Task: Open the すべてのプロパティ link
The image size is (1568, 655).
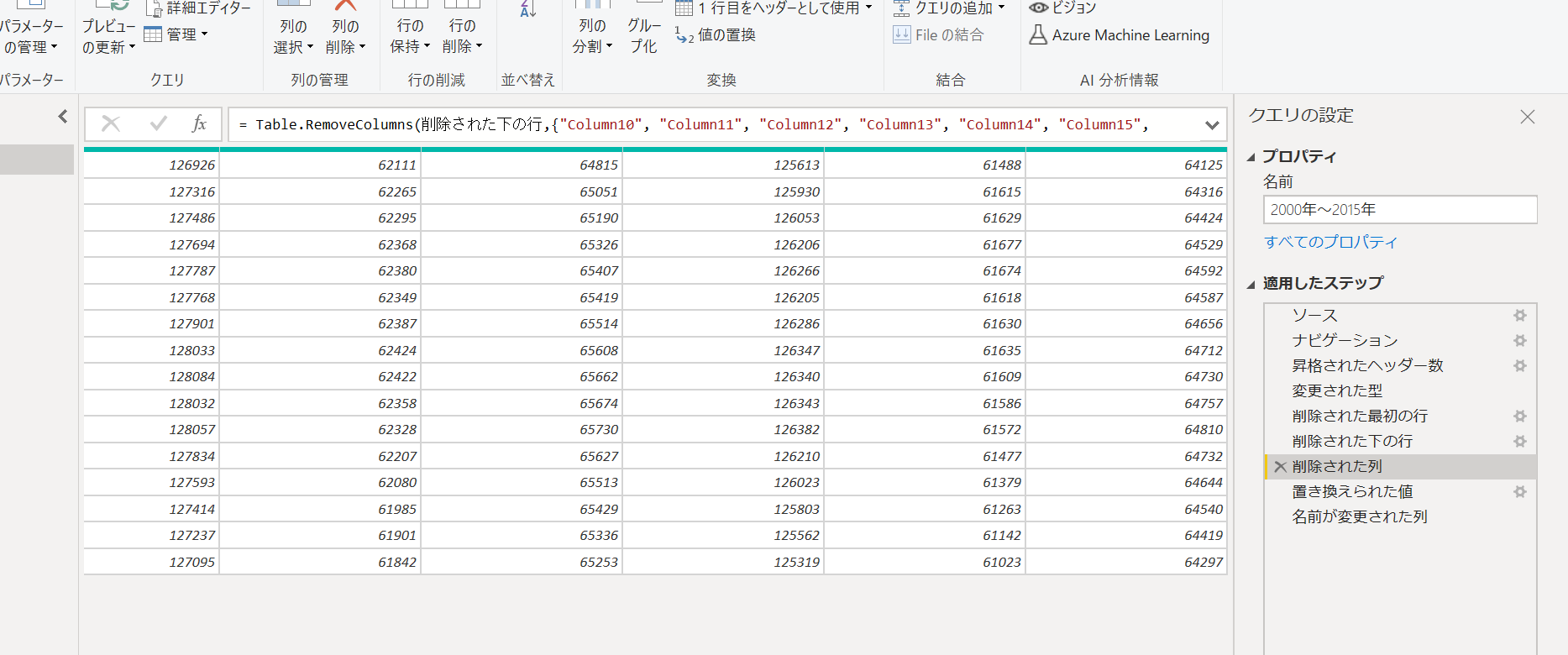Action: point(1330,243)
